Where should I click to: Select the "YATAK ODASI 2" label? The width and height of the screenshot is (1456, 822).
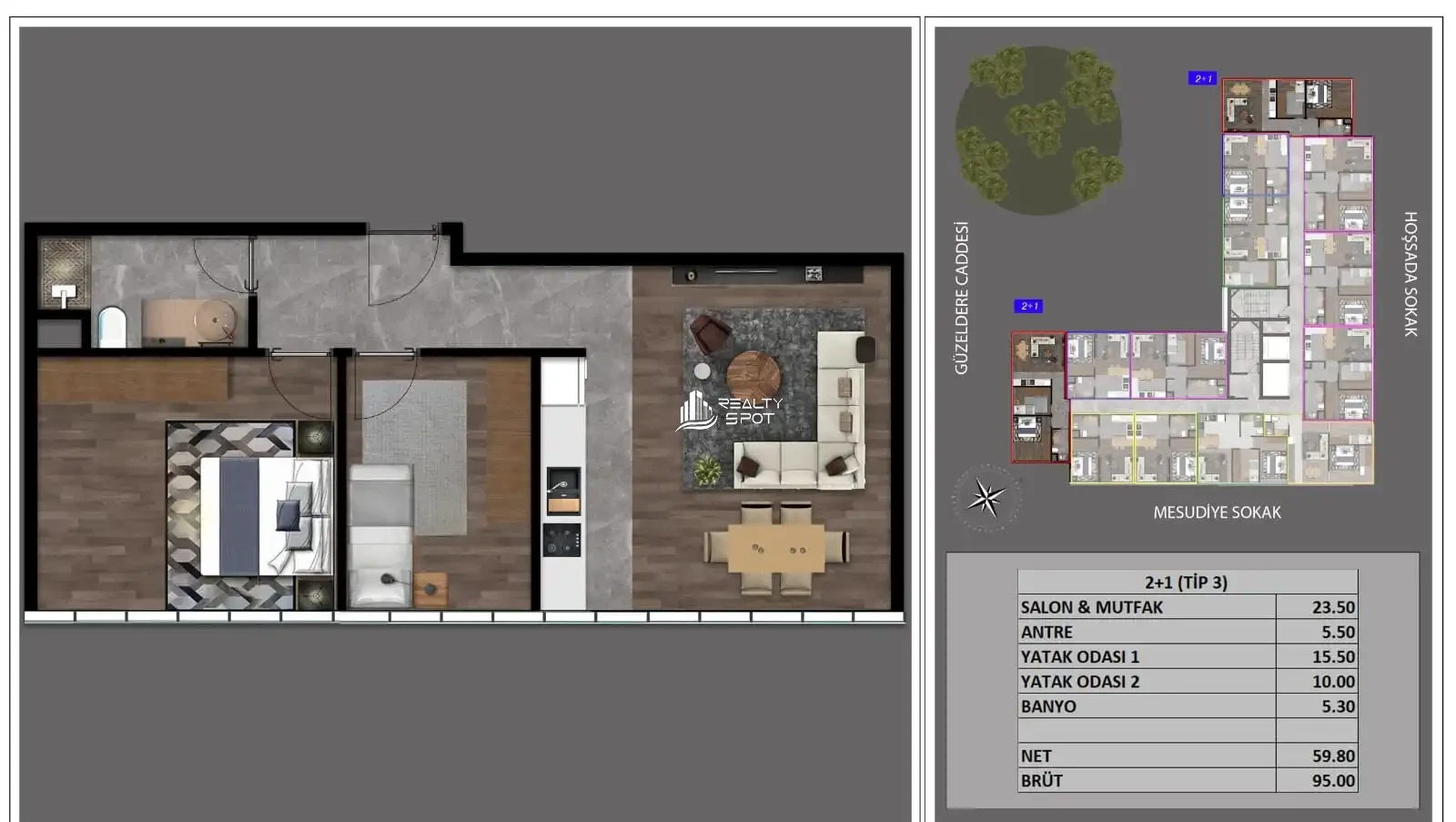[x=1079, y=681]
